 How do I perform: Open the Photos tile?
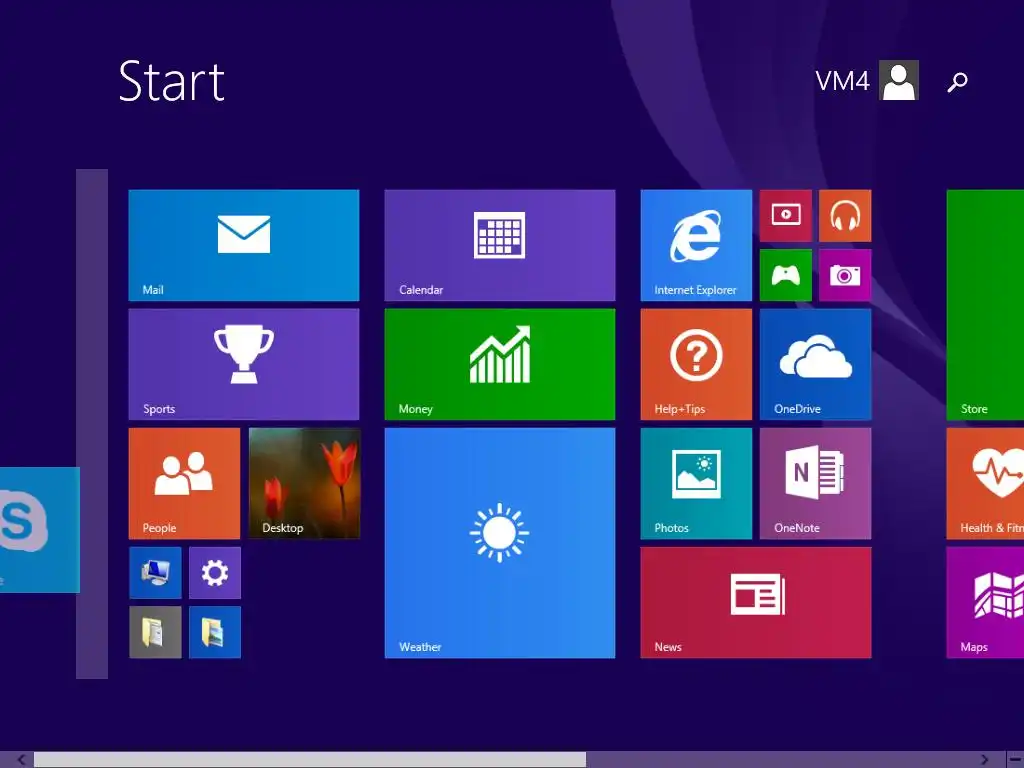(x=696, y=483)
